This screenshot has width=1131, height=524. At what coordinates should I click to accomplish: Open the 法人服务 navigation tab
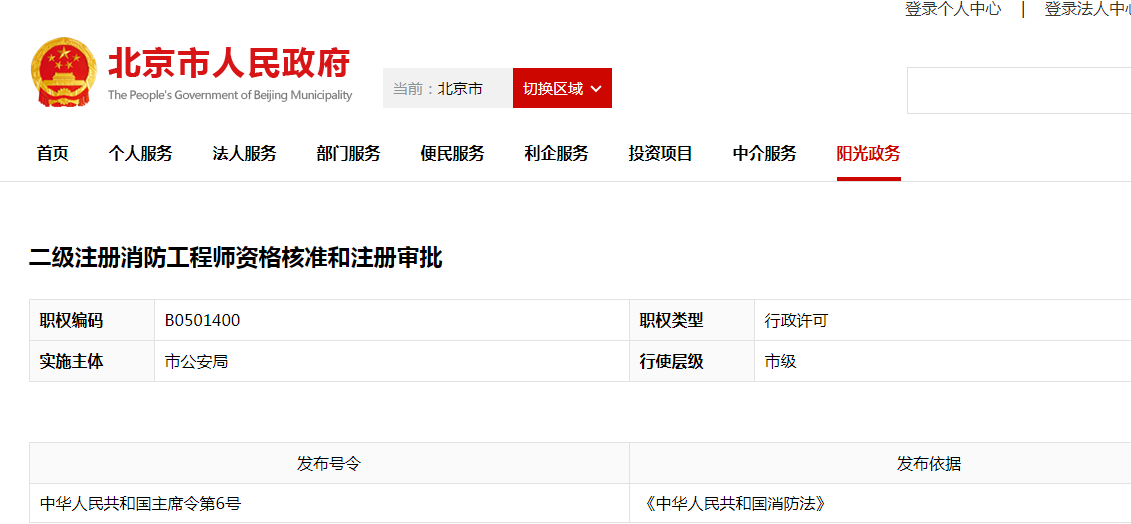point(245,154)
